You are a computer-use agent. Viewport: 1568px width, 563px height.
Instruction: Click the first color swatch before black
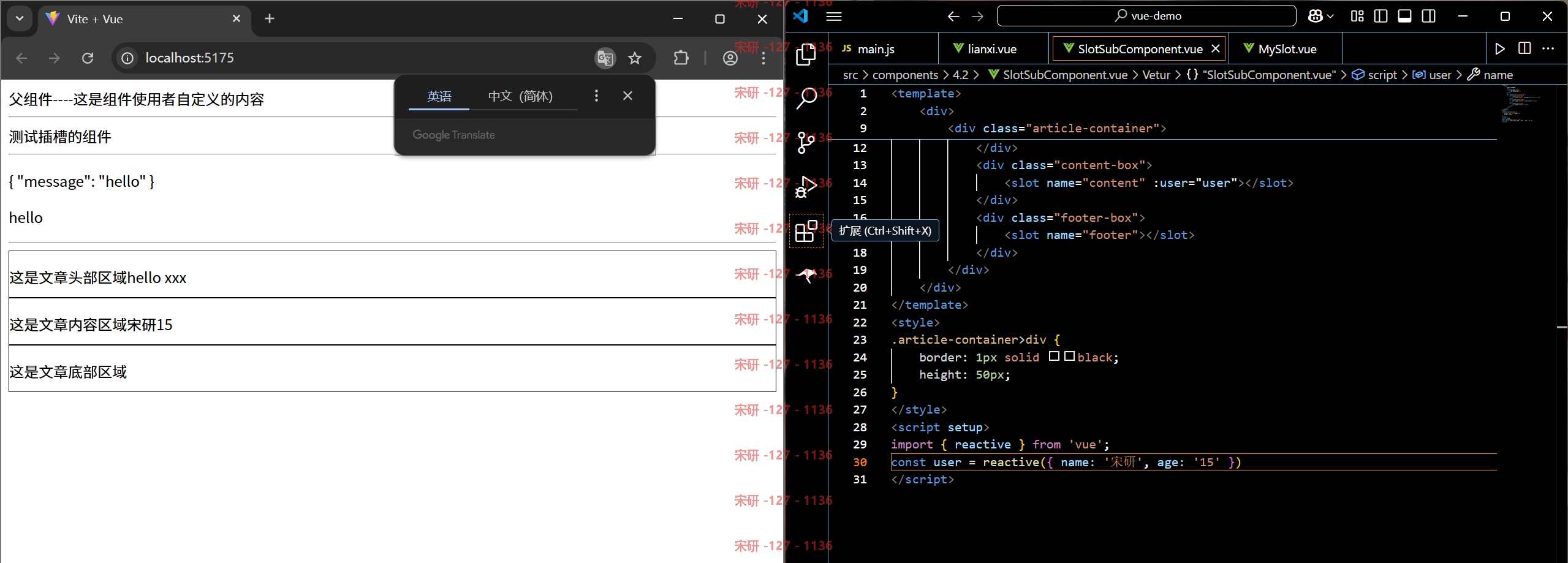(1054, 356)
